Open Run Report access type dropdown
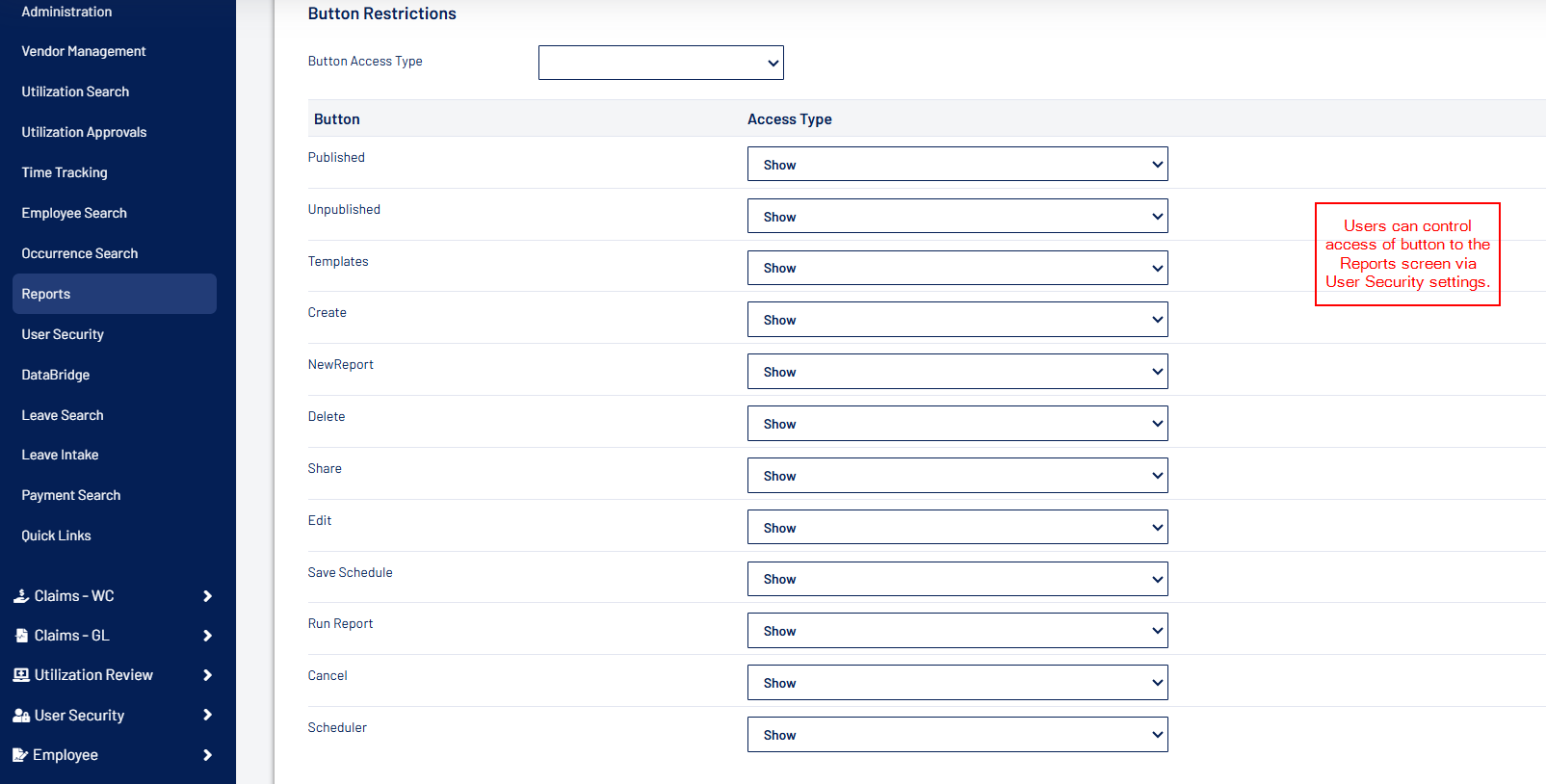The width and height of the screenshot is (1546, 784). (957, 631)
